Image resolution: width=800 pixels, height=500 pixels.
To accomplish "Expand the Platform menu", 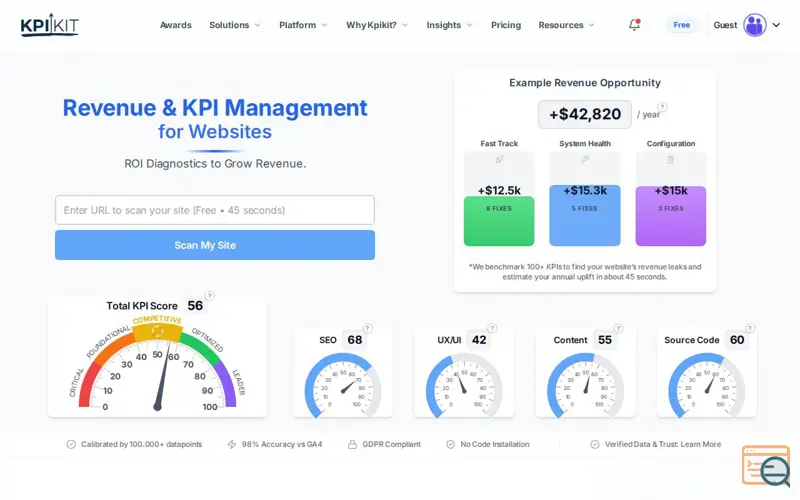I will tap(303, 25).
